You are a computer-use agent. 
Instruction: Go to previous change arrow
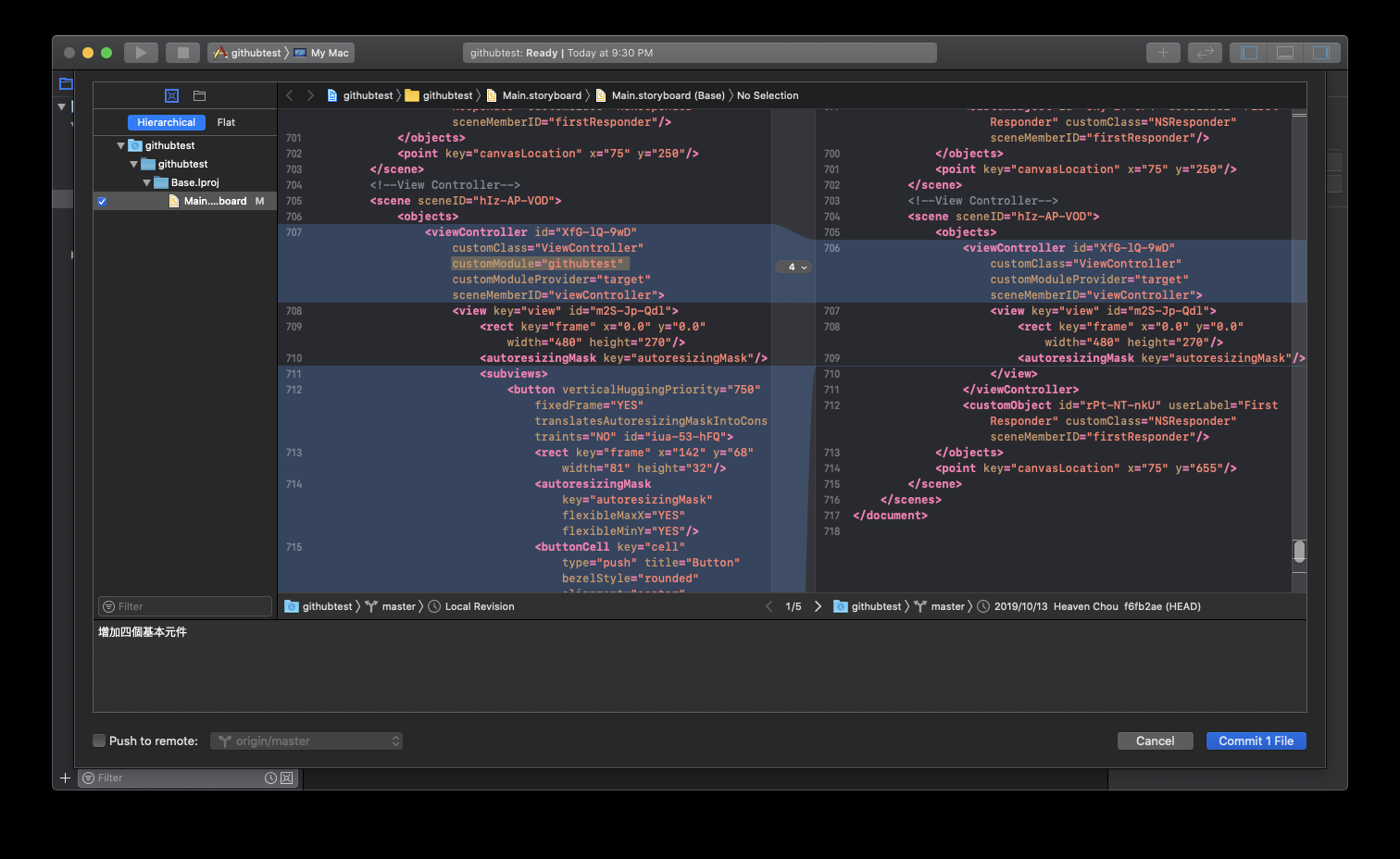tap(769, 606)
